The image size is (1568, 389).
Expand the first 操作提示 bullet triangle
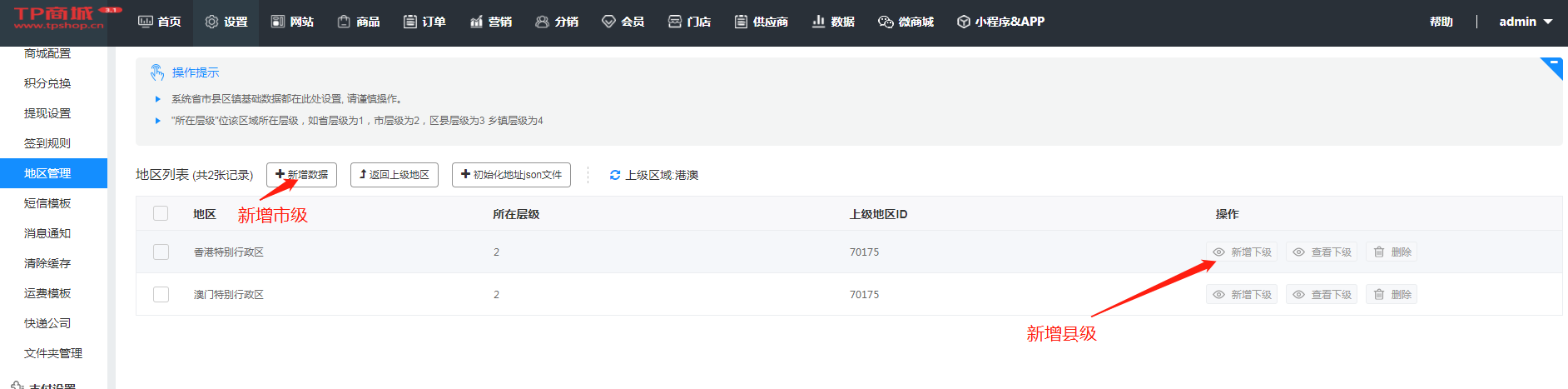[x=157, y=99]
